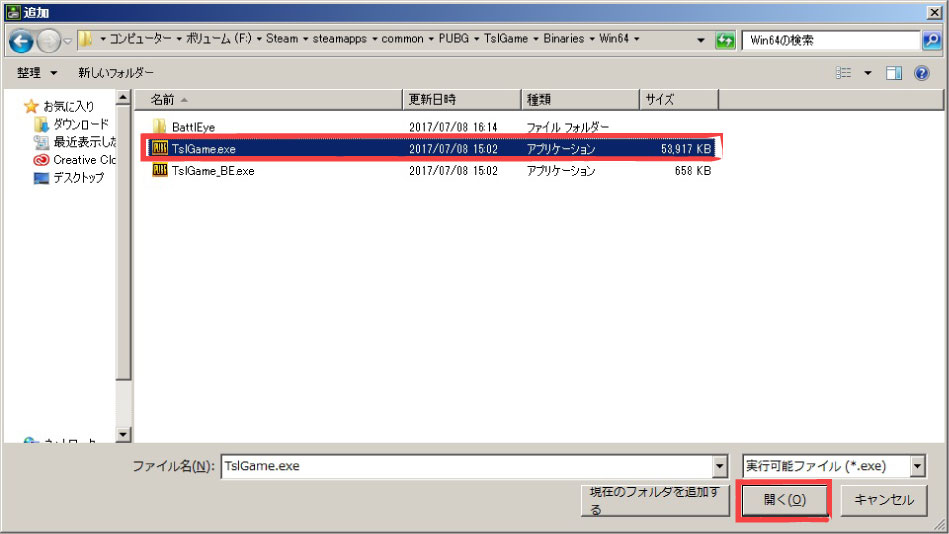Screen dimensions: 949x534
Task: Open デスクトップ in navigation pane
Action: [x=79, y=178]
